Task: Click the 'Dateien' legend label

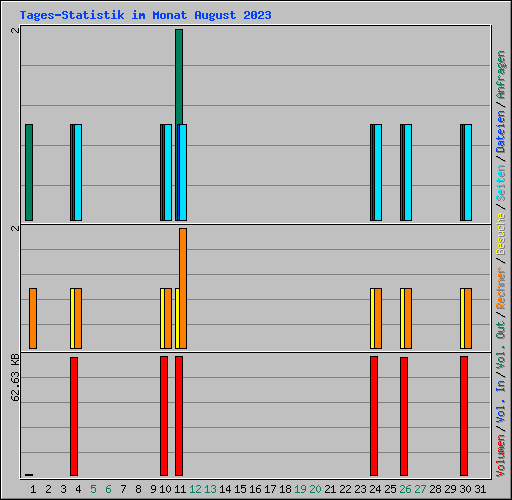Action: pyautogui.click(x=501, y=131)
